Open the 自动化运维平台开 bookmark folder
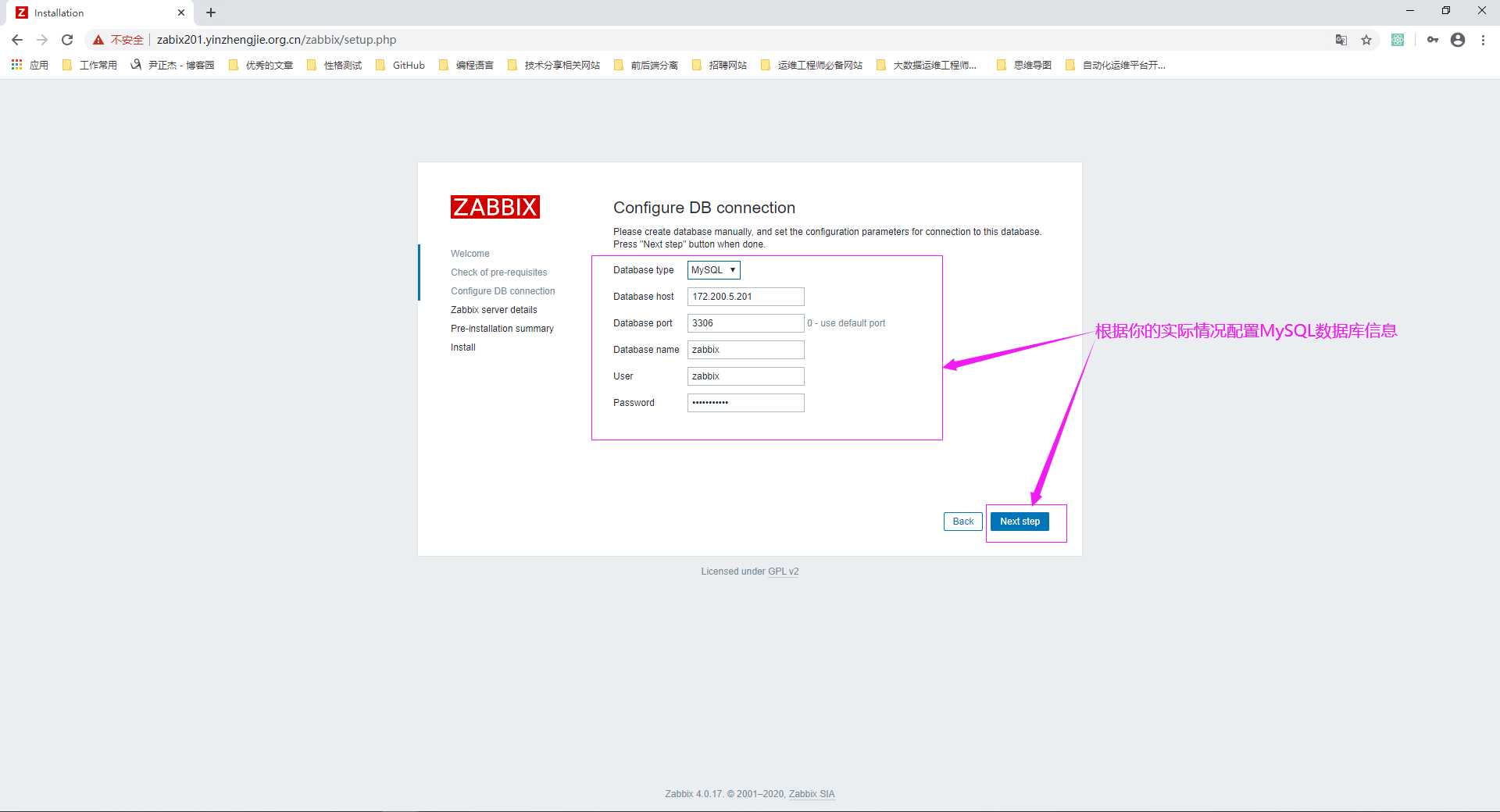The image size is (1500, 812). pyautogui.click(x=1116, y=65)
